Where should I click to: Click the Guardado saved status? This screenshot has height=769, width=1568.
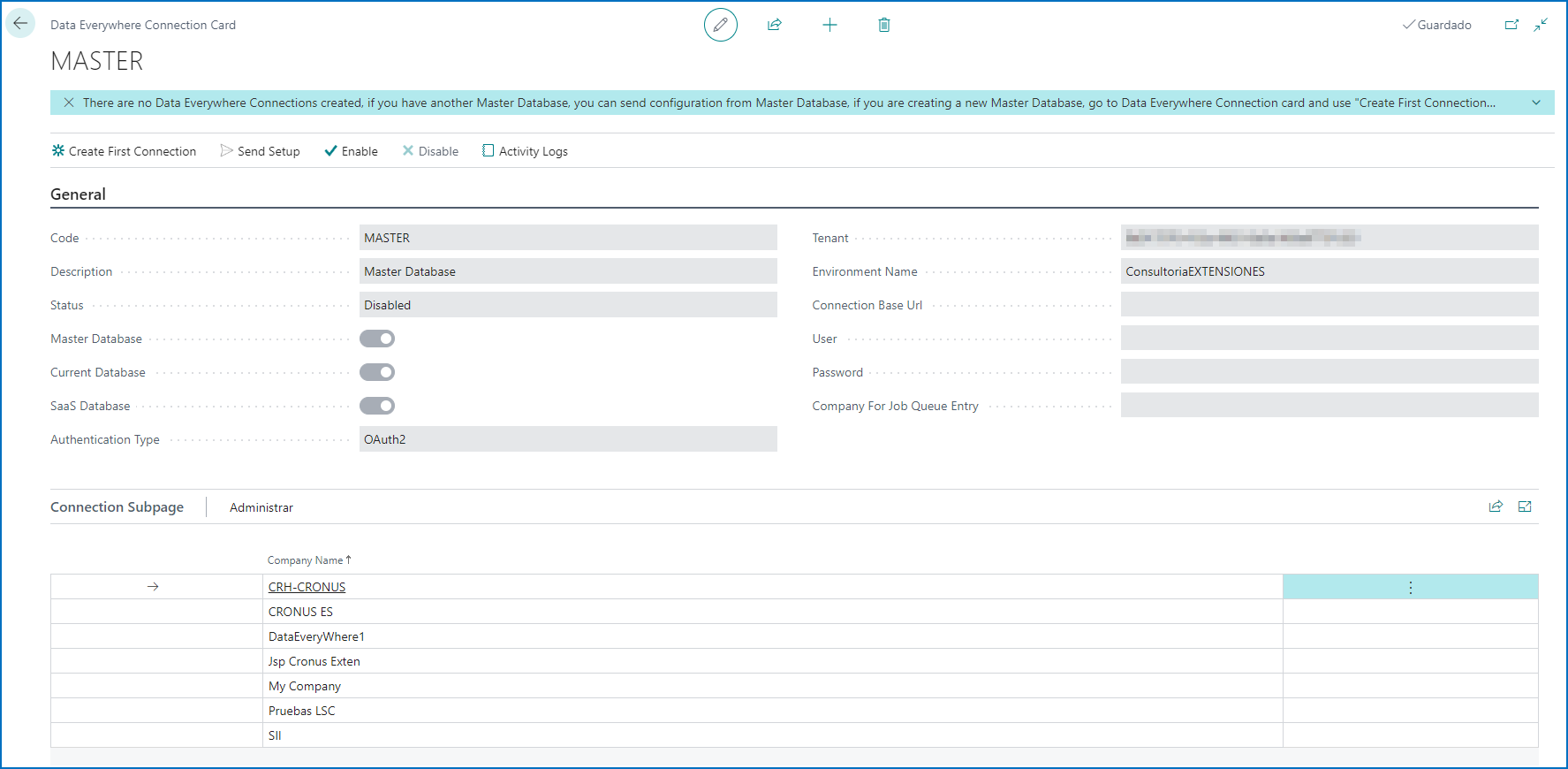coord(1436,25)
